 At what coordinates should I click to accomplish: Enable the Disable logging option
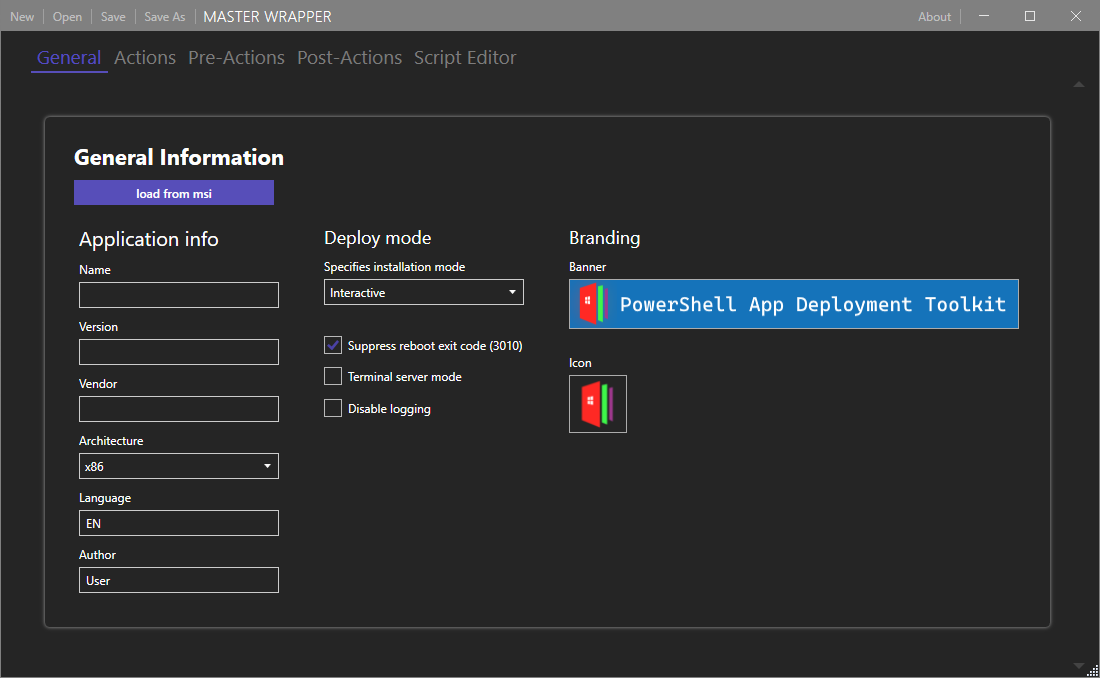click(x=332, y=408)
